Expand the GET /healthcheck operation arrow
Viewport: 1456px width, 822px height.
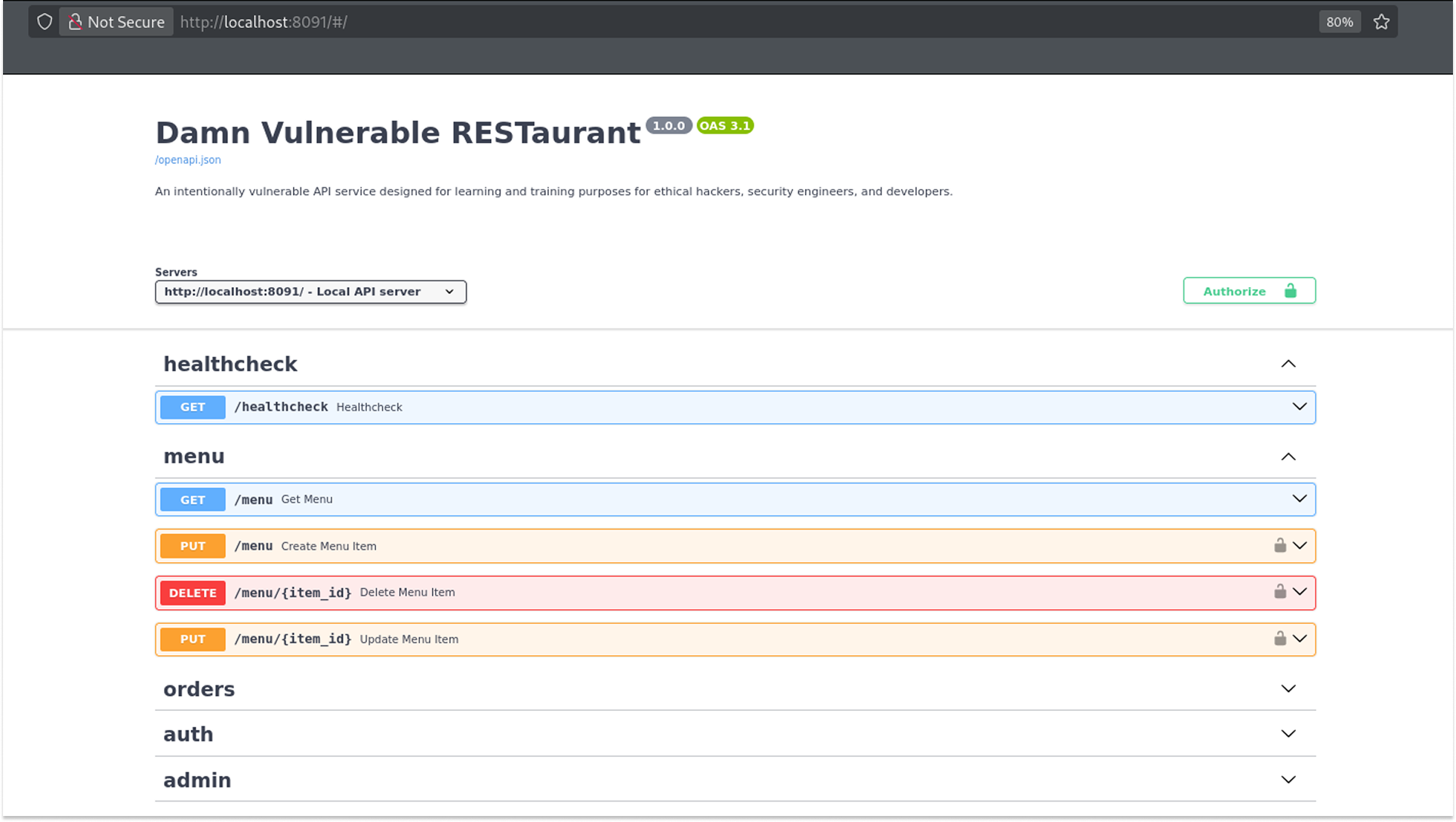(1299, 406)
